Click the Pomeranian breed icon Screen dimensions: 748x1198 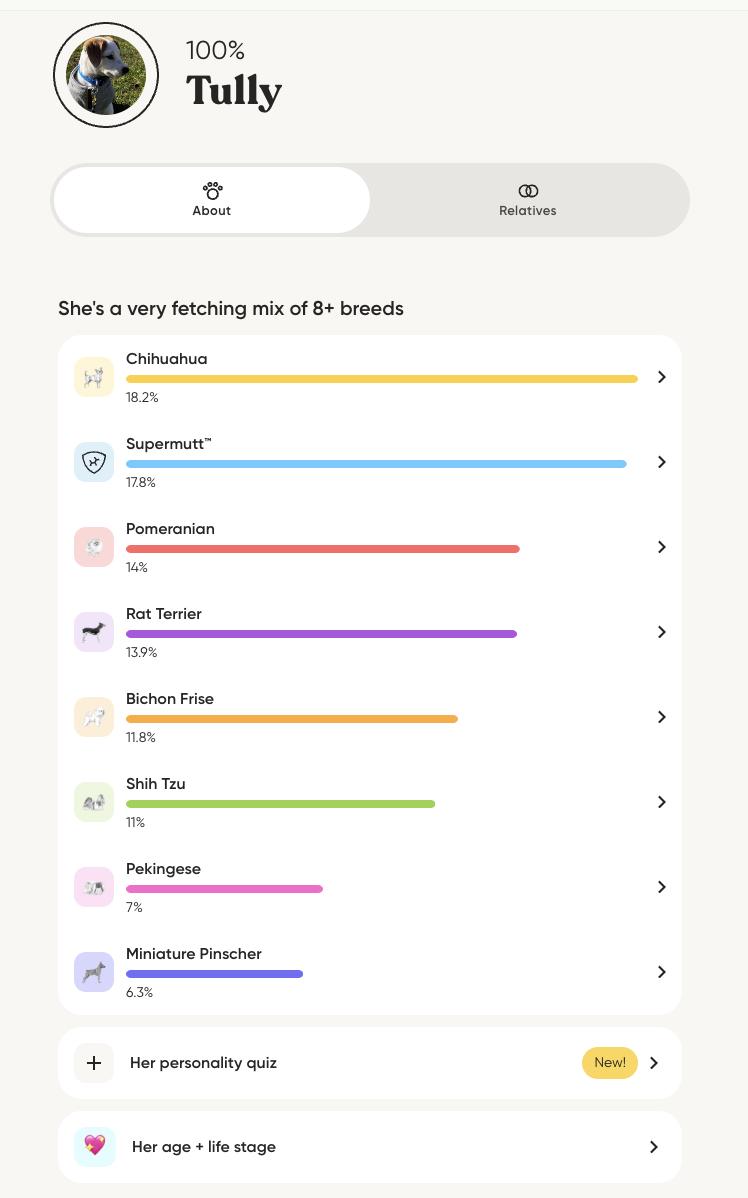[94, 547]
